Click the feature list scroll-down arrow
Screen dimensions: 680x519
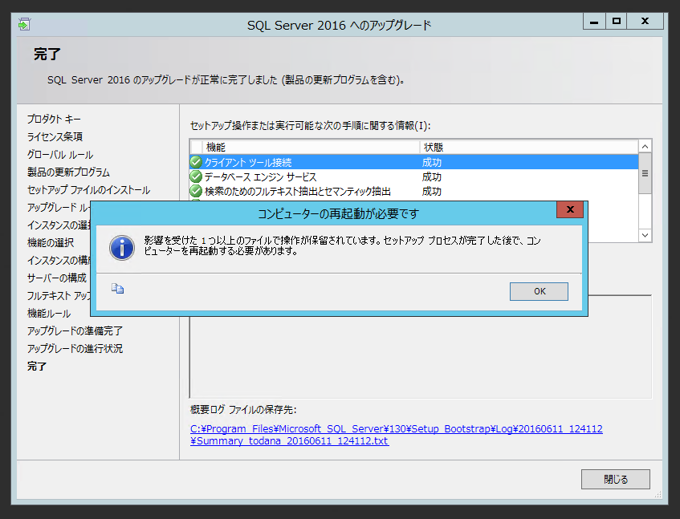click(x=645, y=235)
